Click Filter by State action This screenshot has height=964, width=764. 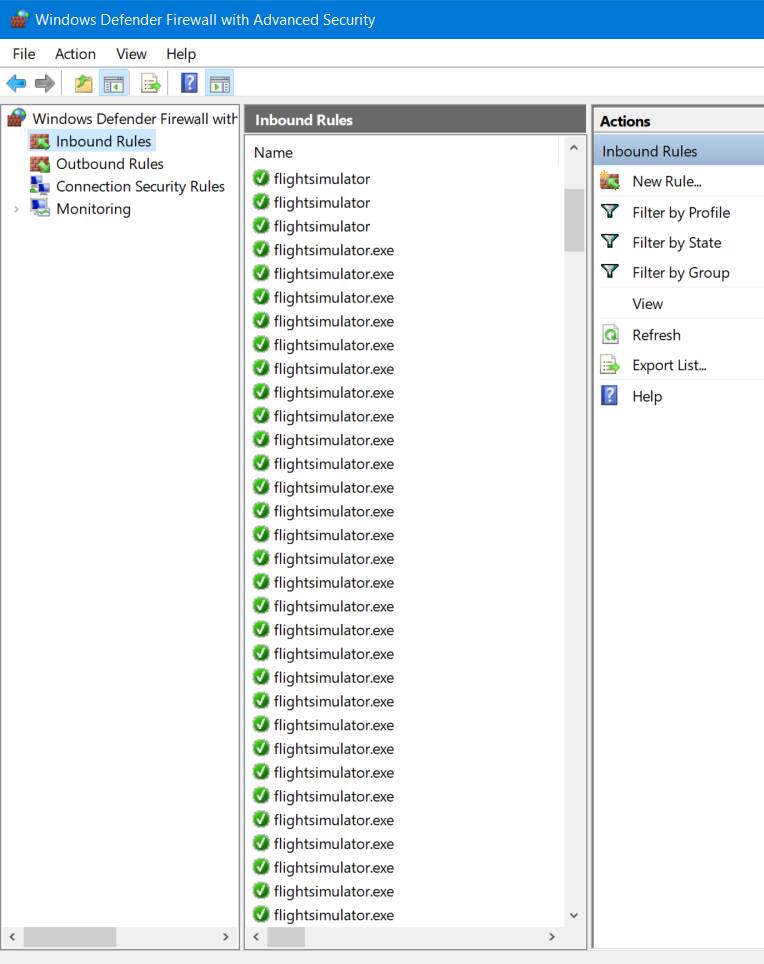pyautogui.click(x=677, y=242)
